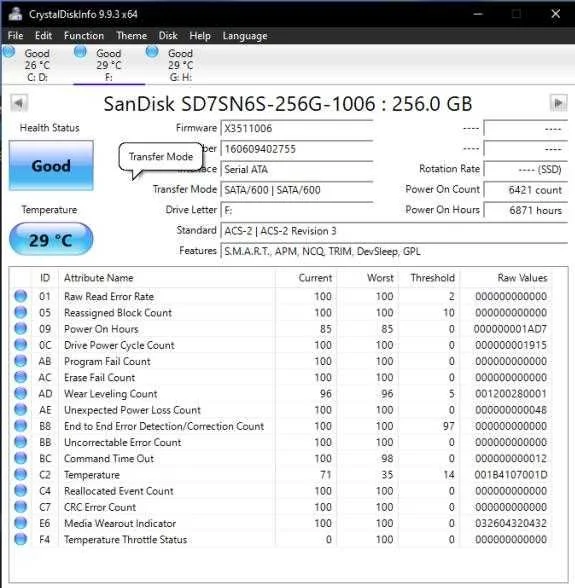The image size is (575, 588).
Task: Click Power On Count value 6421 count
Action: 526,190
